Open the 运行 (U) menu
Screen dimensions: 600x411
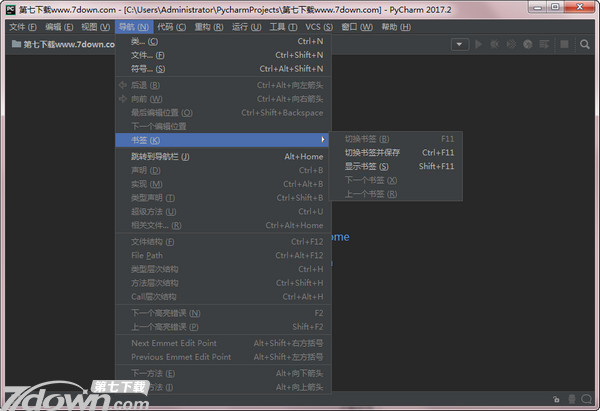246,27
